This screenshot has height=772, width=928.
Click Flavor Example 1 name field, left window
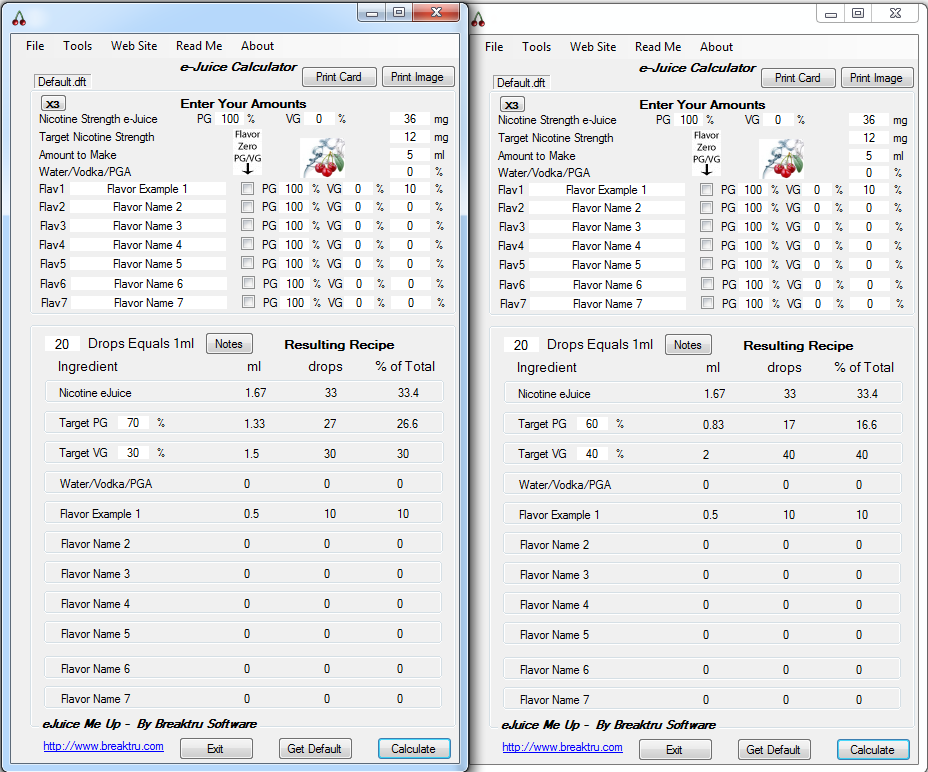click(x=147, y=189)
